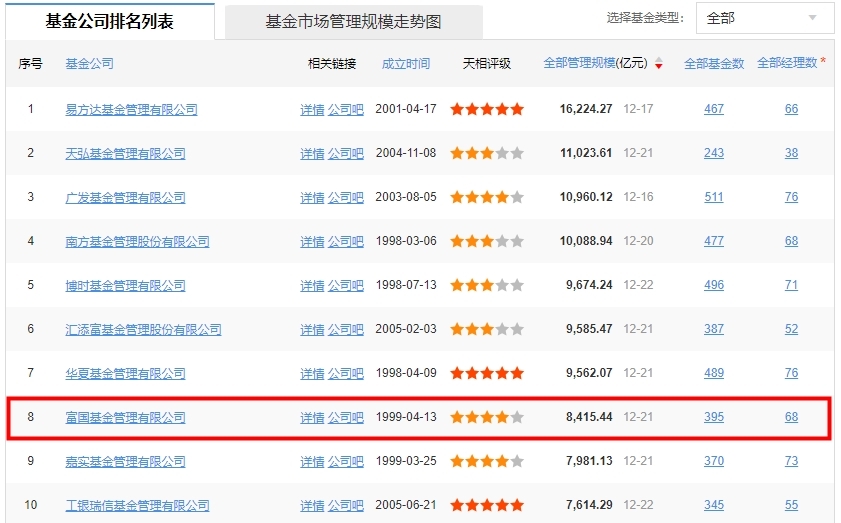
Task: Select scale value 8,415.44
Action: point(589,417)
